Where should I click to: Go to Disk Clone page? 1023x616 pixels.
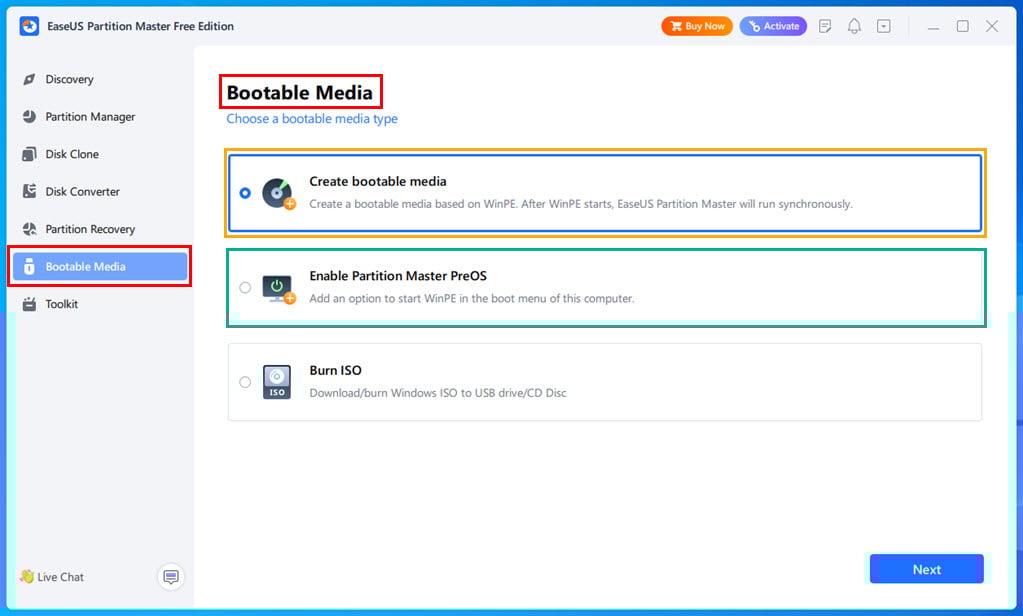pos(100,154)
